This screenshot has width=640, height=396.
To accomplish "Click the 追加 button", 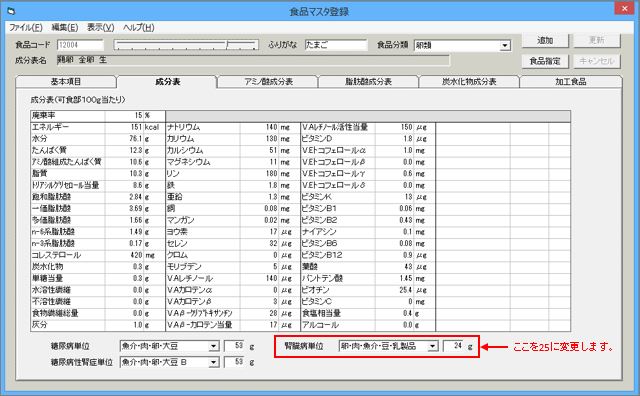I will coord(544,40).
